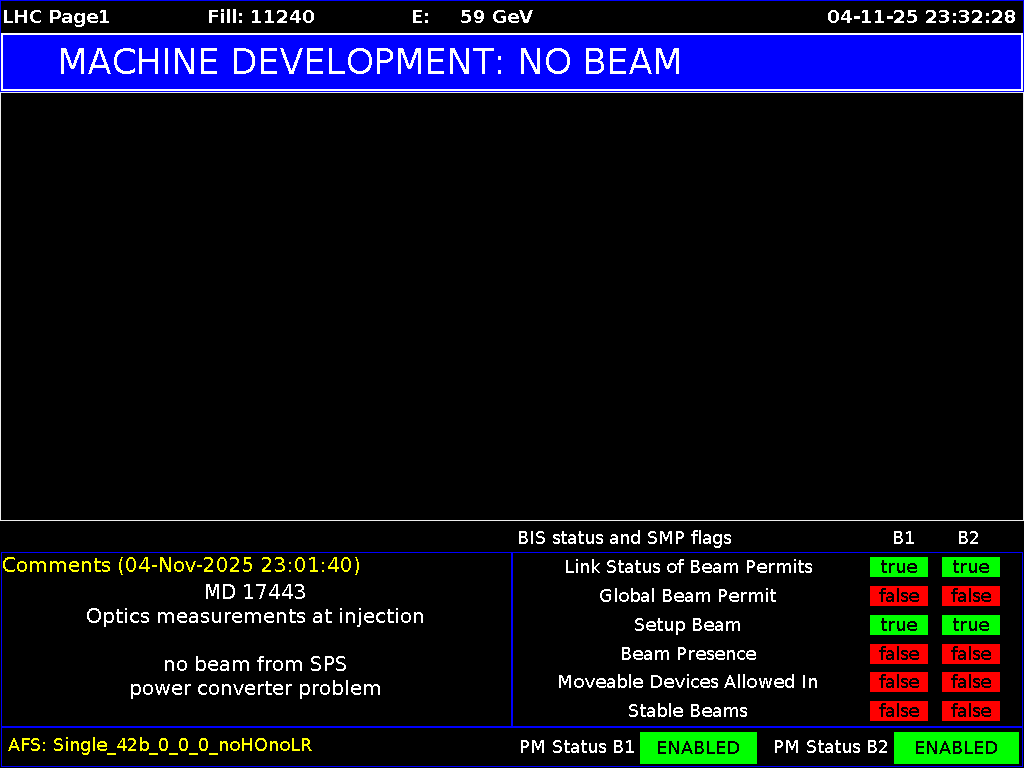Select the B2 Stable Beams false indicator

[970, 711]
